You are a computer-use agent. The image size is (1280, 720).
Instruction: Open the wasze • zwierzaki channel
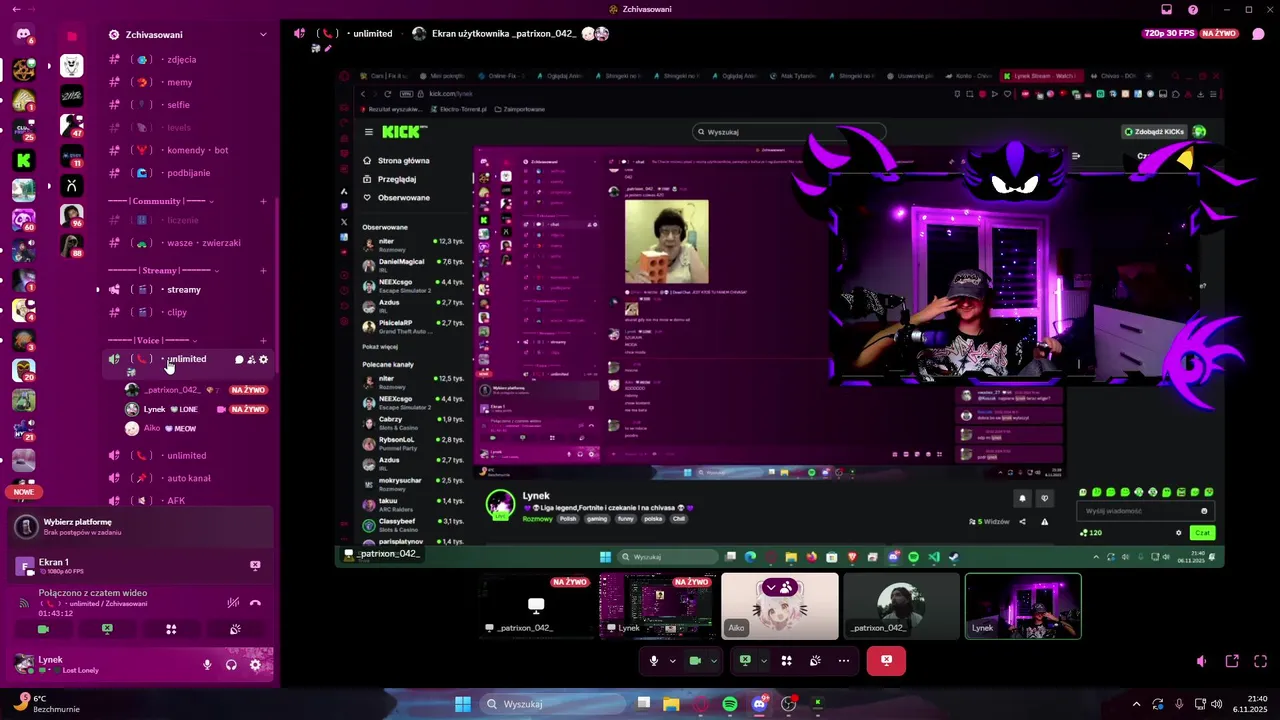coord(188,243)
